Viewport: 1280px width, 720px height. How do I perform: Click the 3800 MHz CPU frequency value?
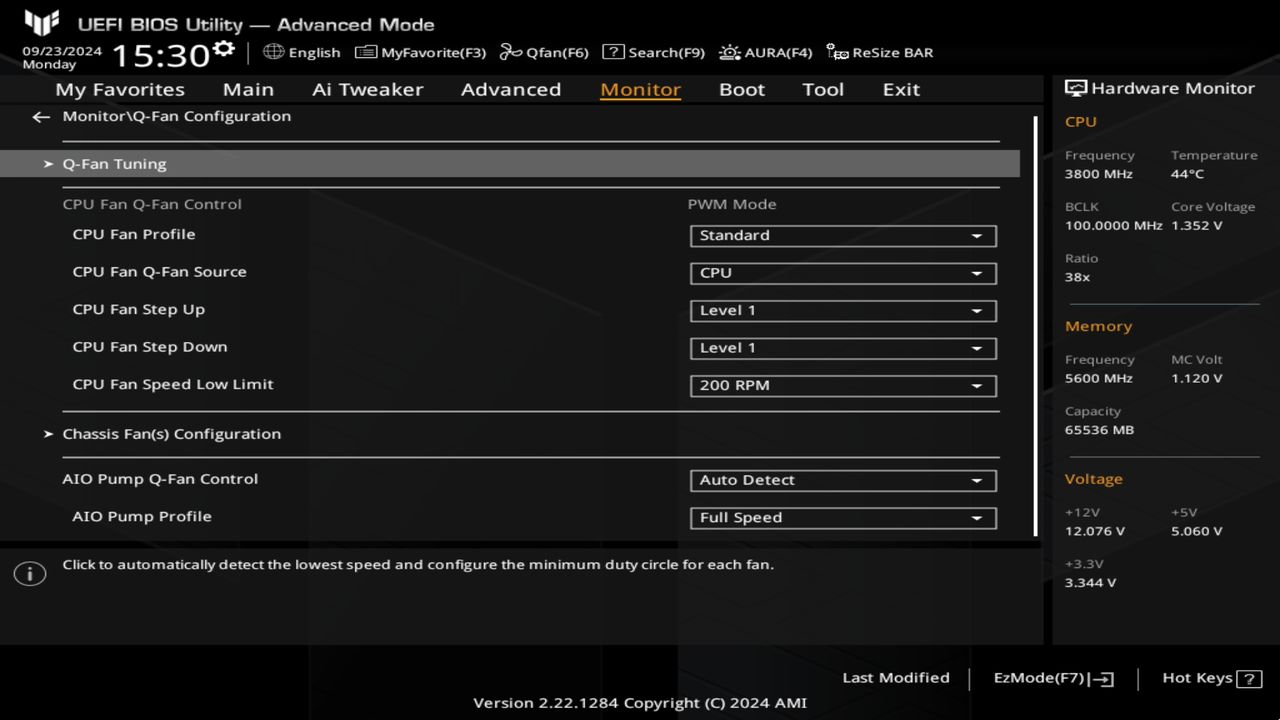1099,174
